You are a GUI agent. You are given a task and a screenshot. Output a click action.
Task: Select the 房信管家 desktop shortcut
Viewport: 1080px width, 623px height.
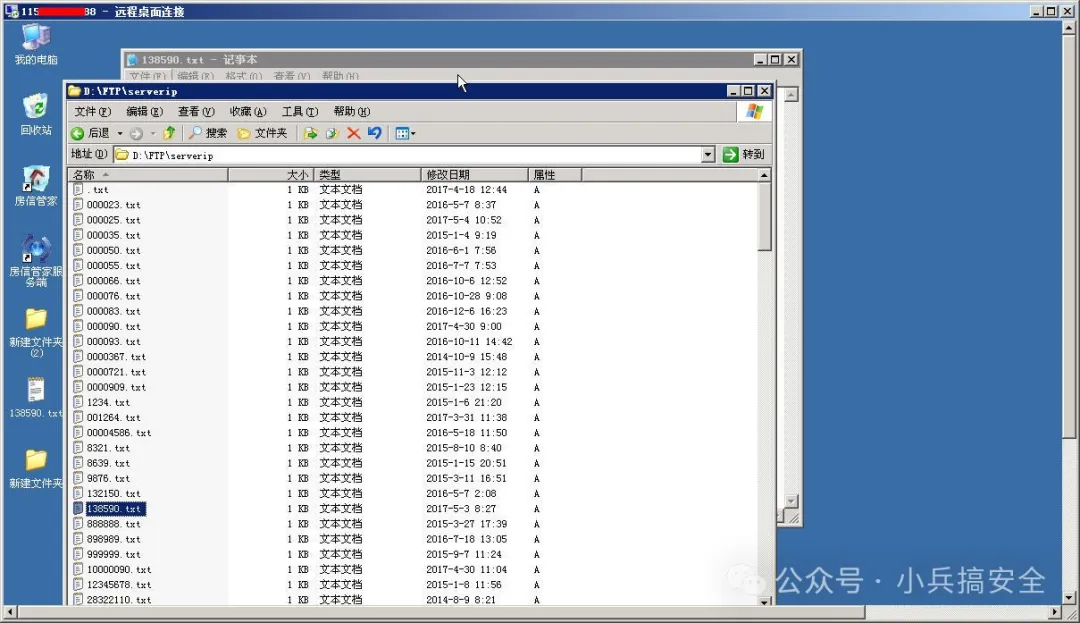pyautogui.click(x=36, y=180)
